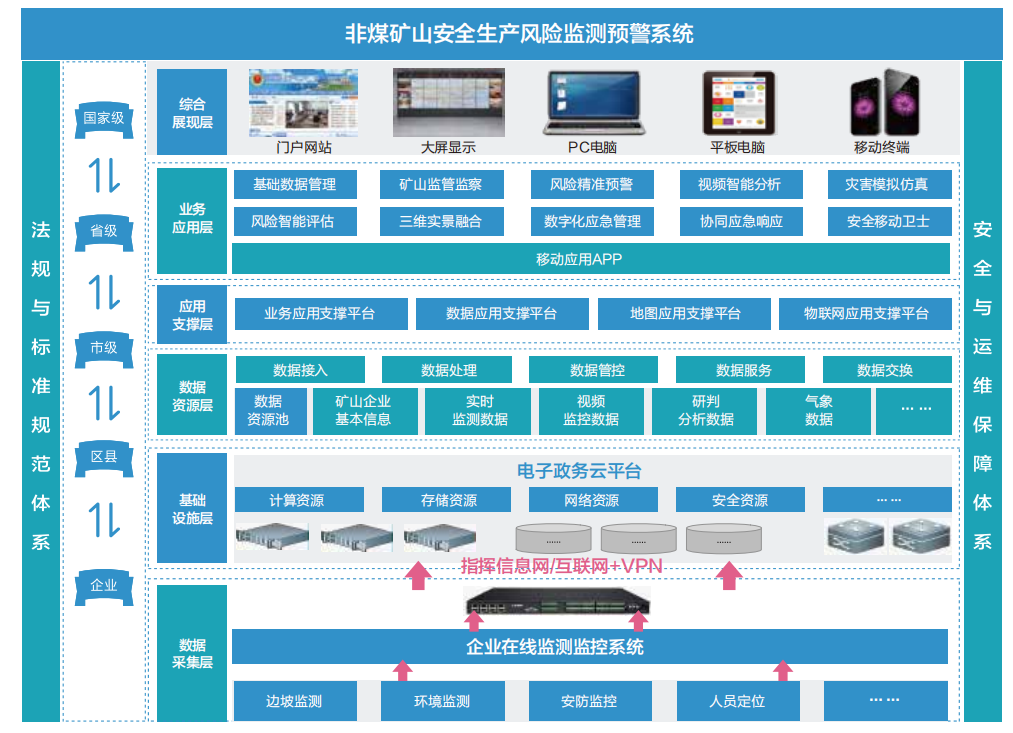
Task: Click the PC电脑 laptop icon
Action: [x=592, y=103]
